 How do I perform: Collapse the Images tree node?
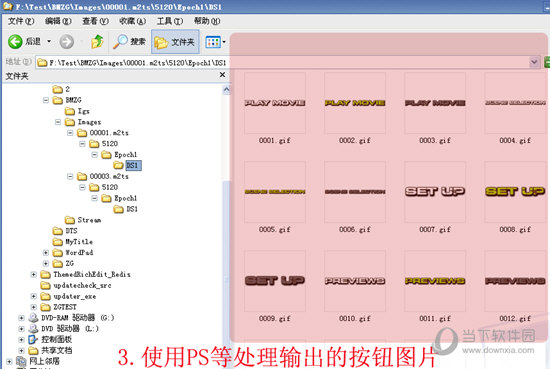coord(58,122)
